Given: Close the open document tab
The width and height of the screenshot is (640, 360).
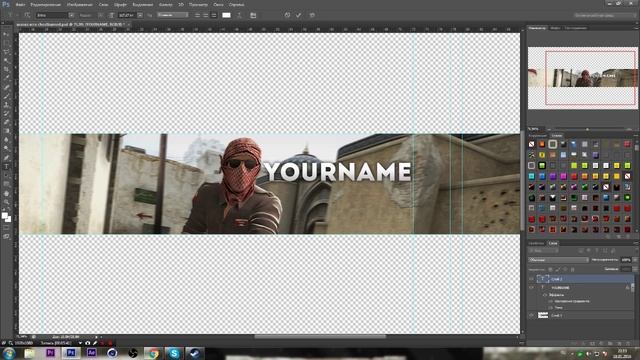Looking at the screenshot, I should tap(128, 24).
